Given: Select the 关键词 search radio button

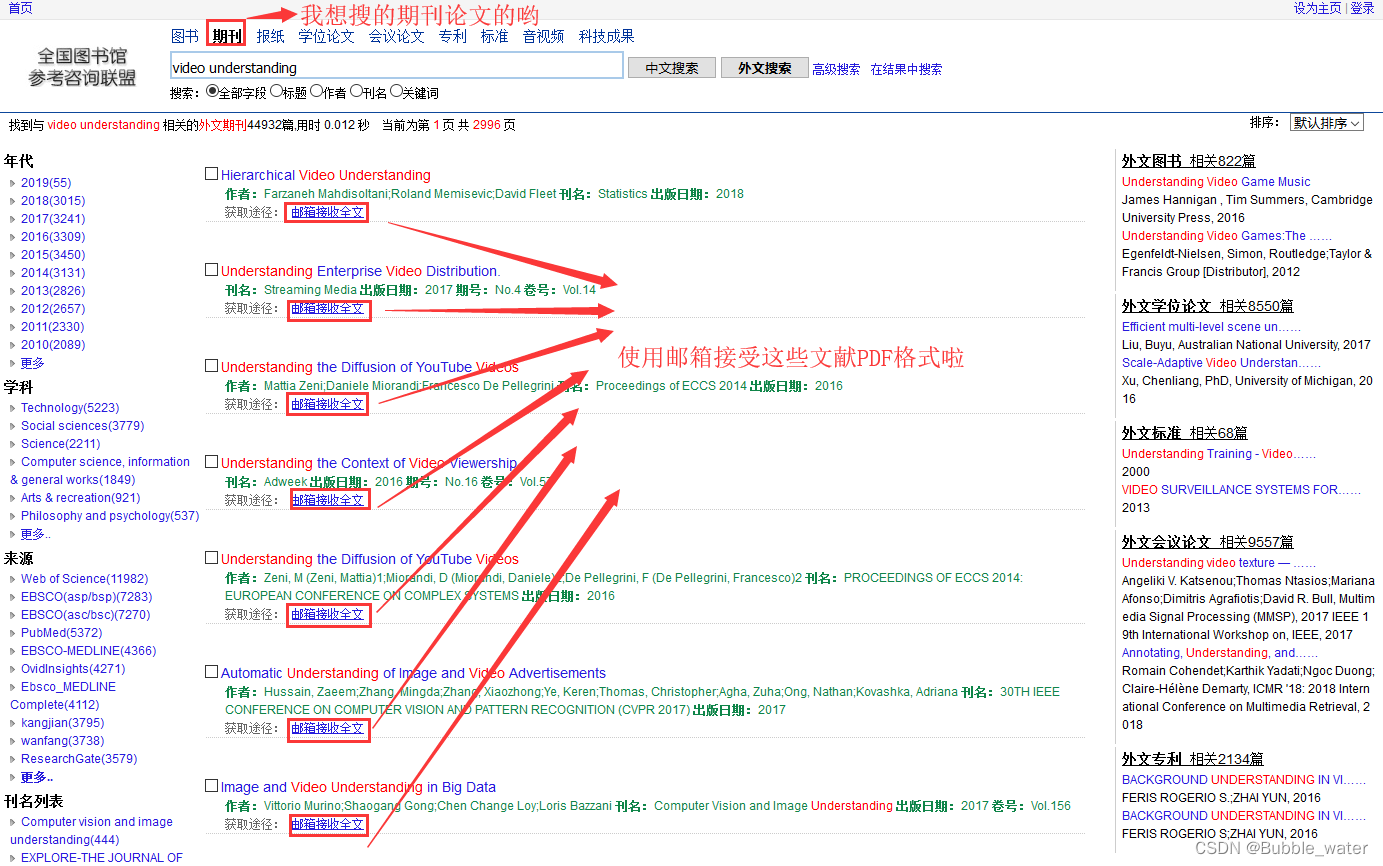Looking at the screenshot, I should [x=396, y=91].
